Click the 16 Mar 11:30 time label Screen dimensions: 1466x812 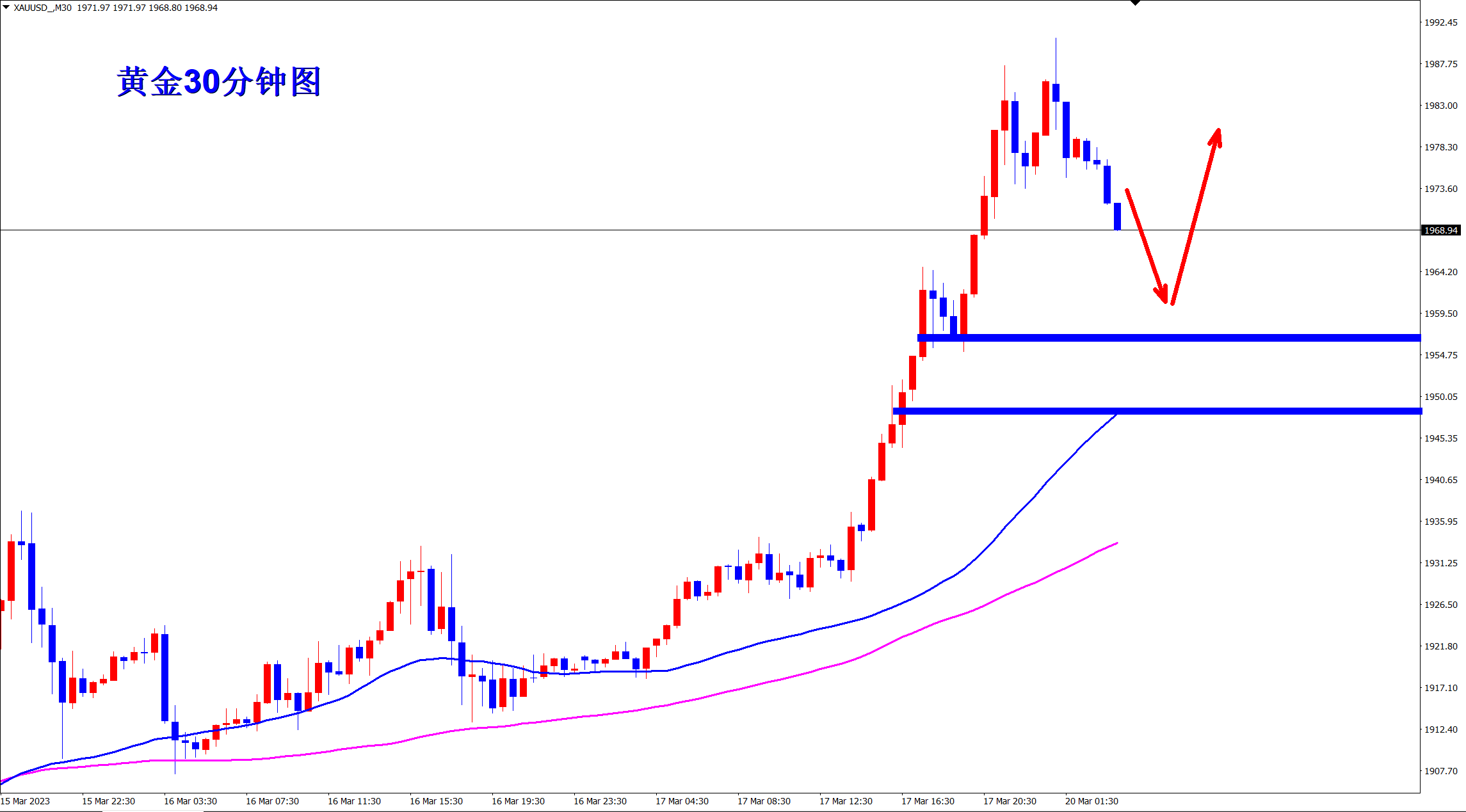tap(354, 801)
